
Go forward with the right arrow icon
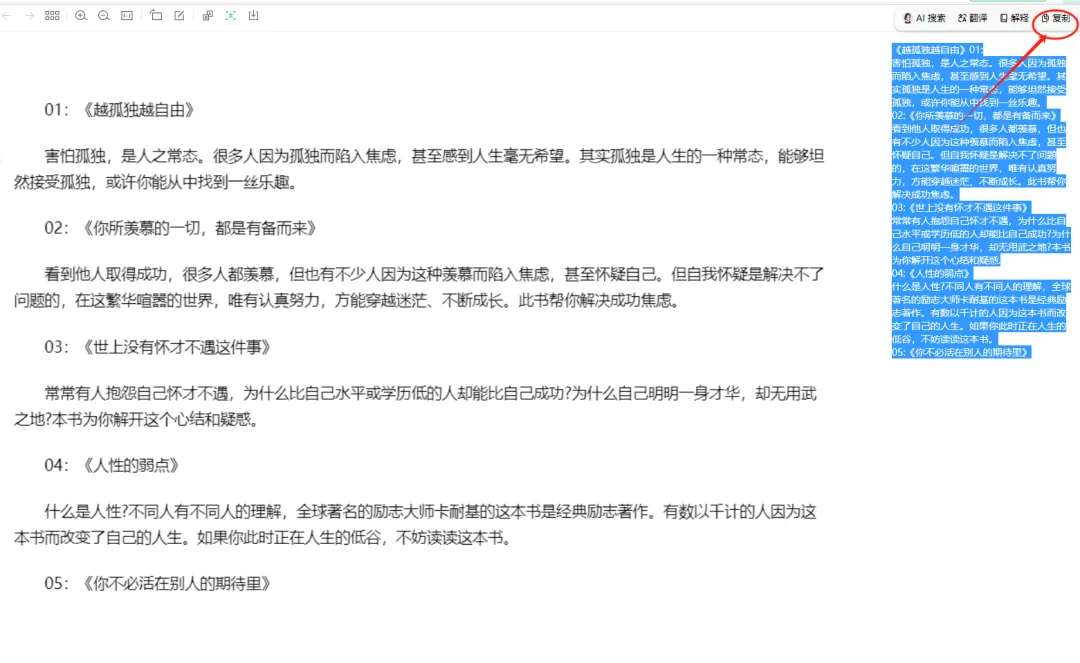pyautogui.click(x=29, y=15)
